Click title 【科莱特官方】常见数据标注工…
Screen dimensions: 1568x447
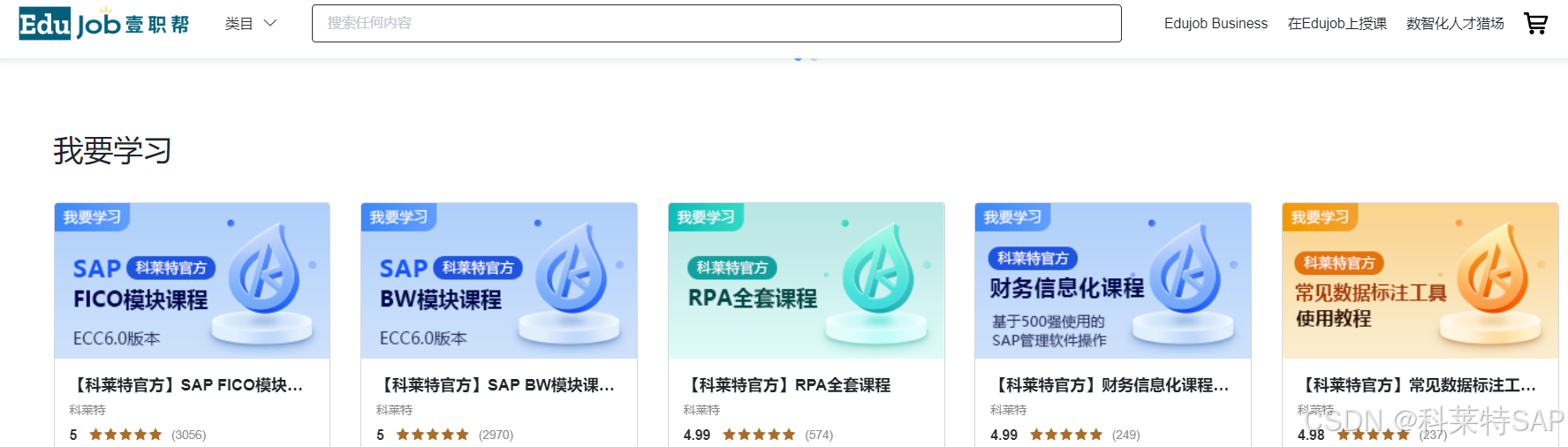click(1417, 385)
